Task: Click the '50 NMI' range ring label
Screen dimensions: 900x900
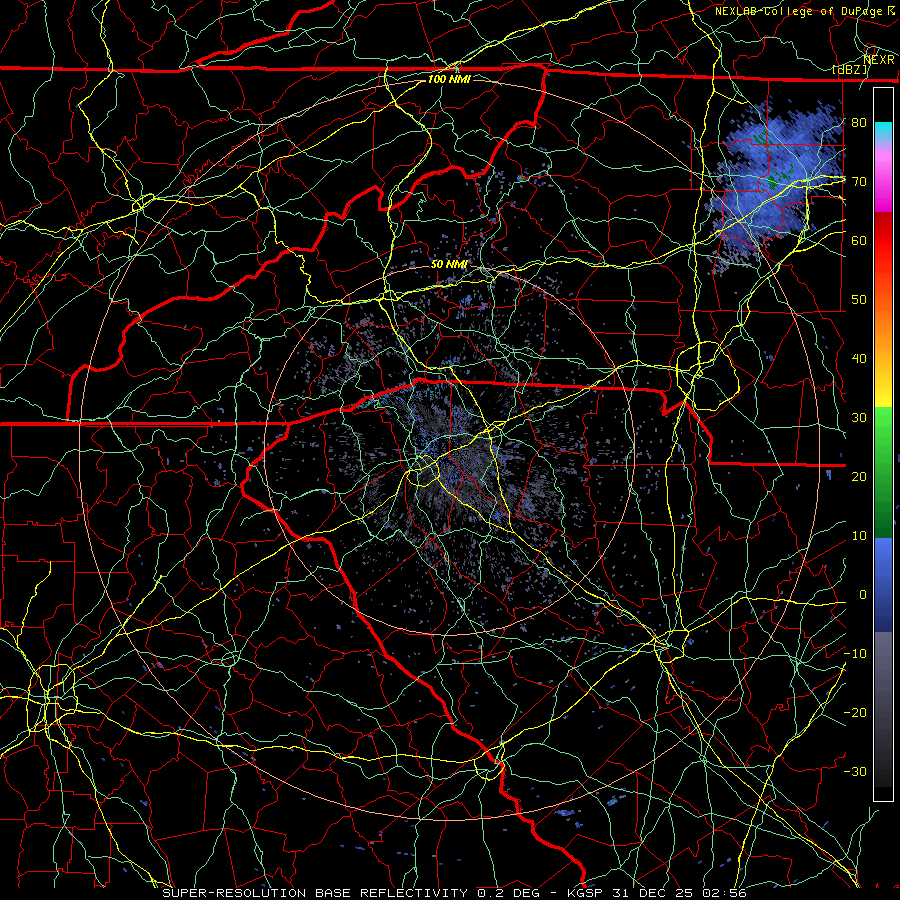Action: 449,264
